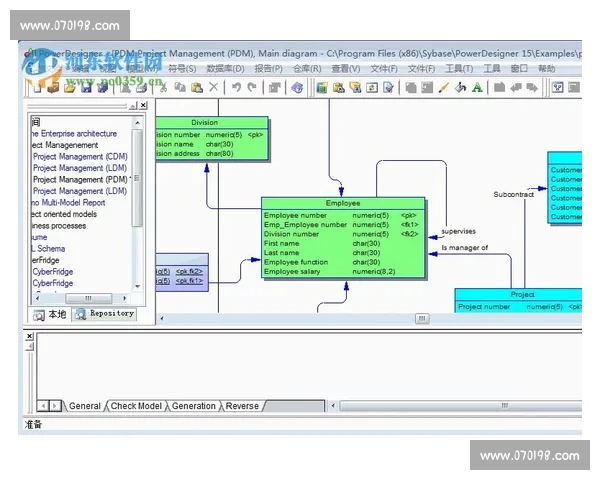Open the 报告(P) menu
Screen dimensions: 600x480
click(268, 69)
